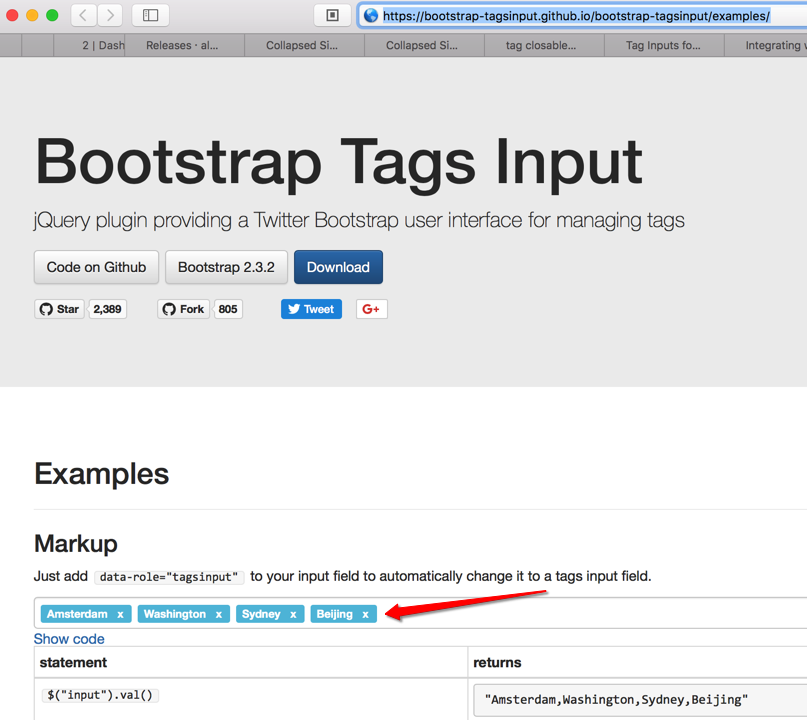Viewport: 807px width, 720px height.
Task: Click the $("input").val() statement cell
Action: (100, 695)
